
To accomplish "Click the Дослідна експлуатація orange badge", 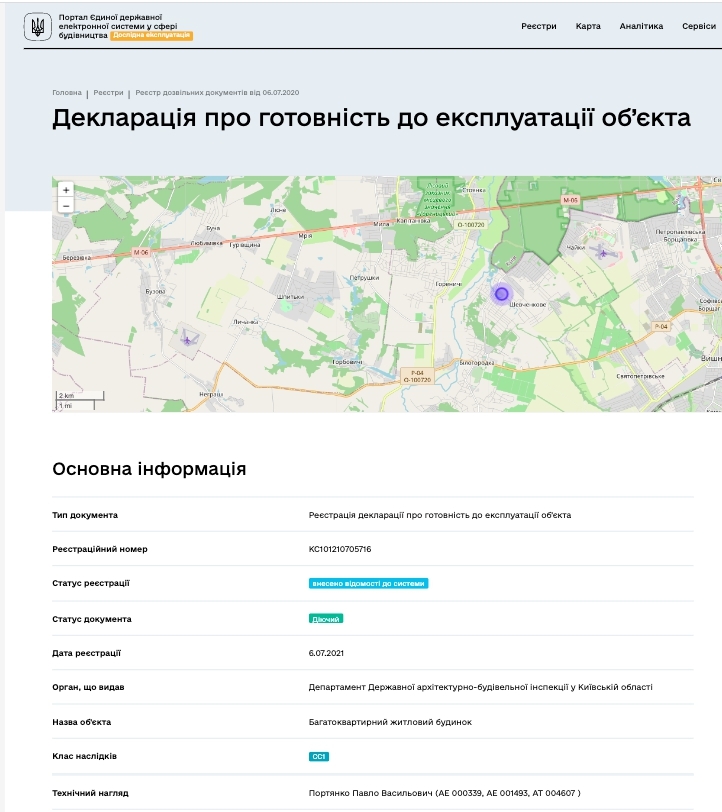I will [x=151, y=35].
